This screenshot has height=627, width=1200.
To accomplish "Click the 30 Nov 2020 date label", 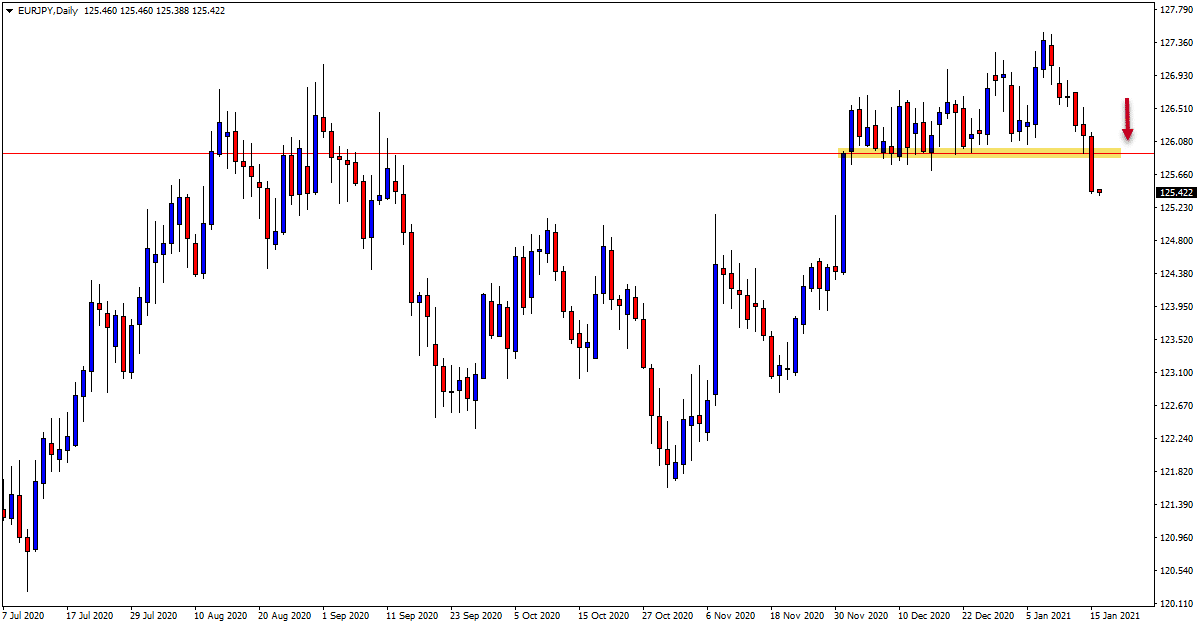I will [859, 616].
